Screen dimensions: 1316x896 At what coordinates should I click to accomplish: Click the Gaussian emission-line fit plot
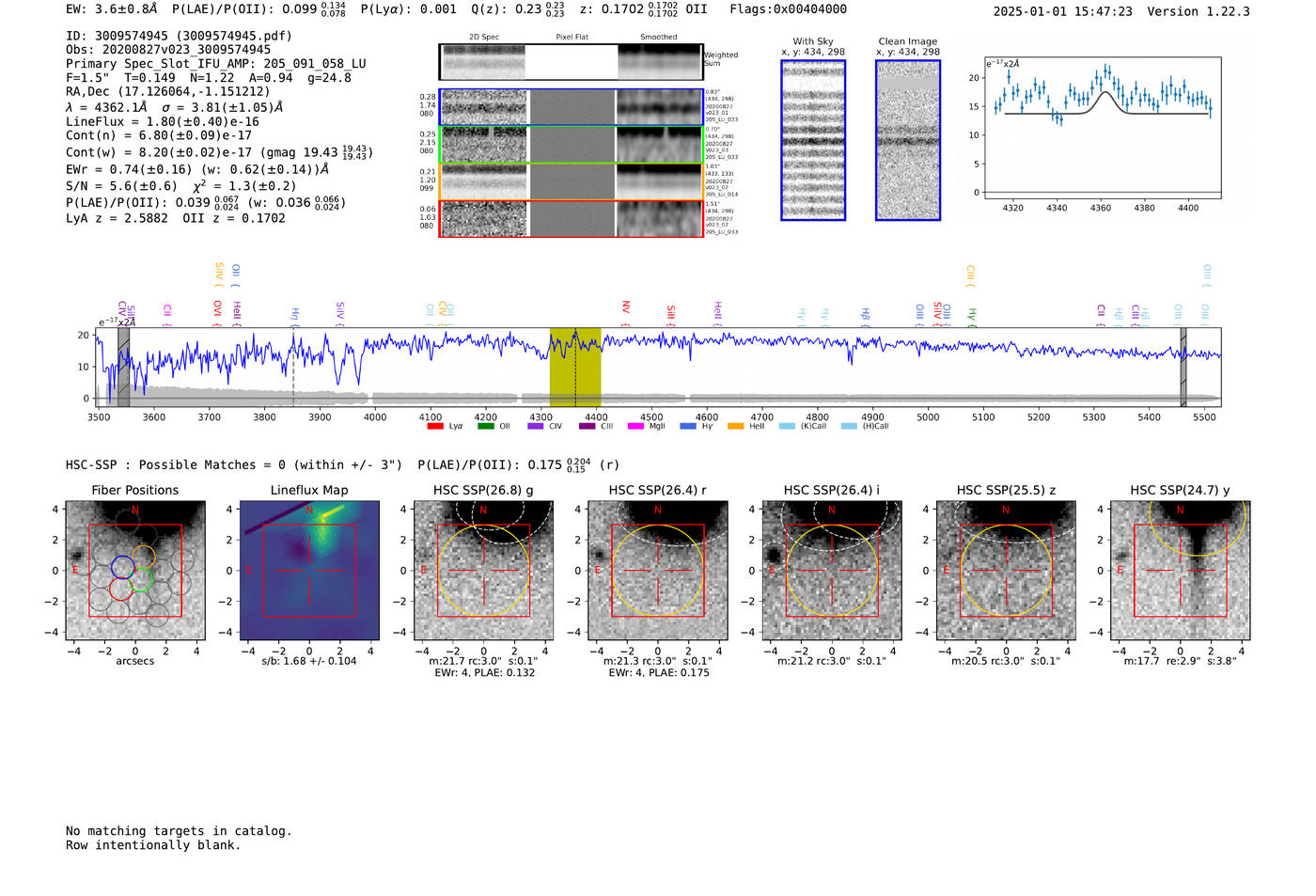click(x=1102, y=128)
